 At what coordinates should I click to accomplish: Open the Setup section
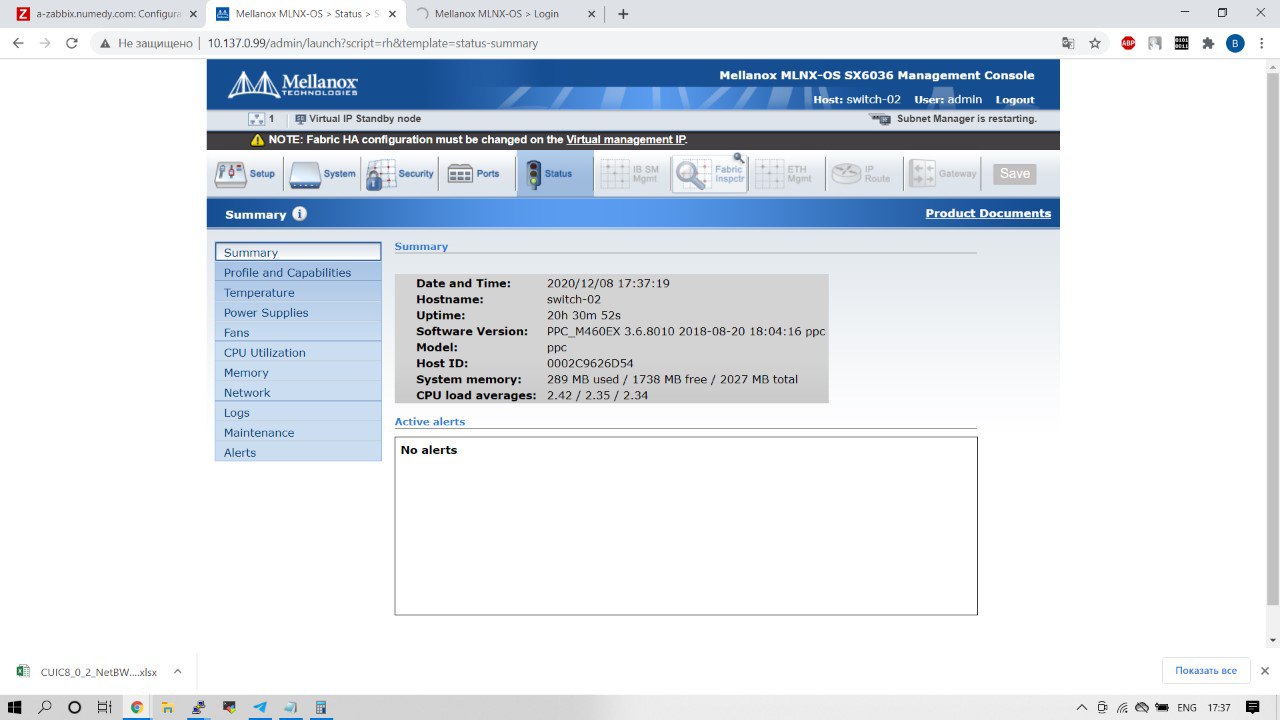tap(245, 174)
